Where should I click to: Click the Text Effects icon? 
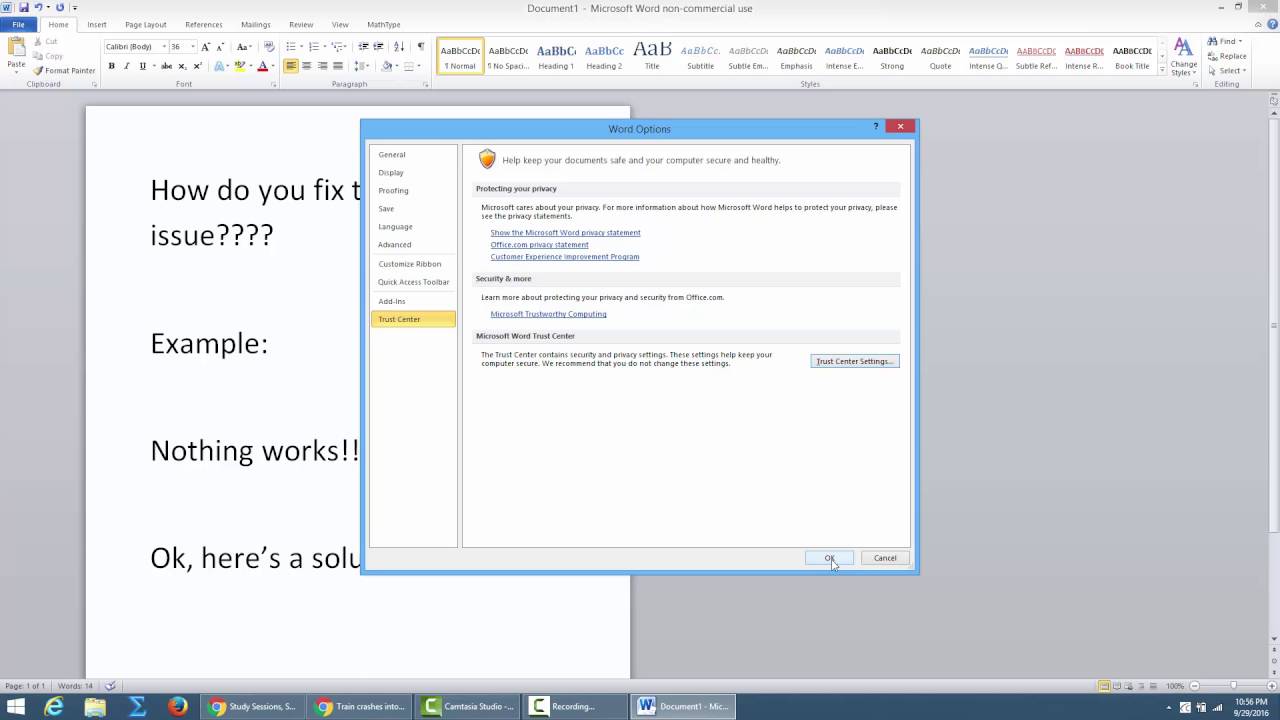(x=219, y=66)
